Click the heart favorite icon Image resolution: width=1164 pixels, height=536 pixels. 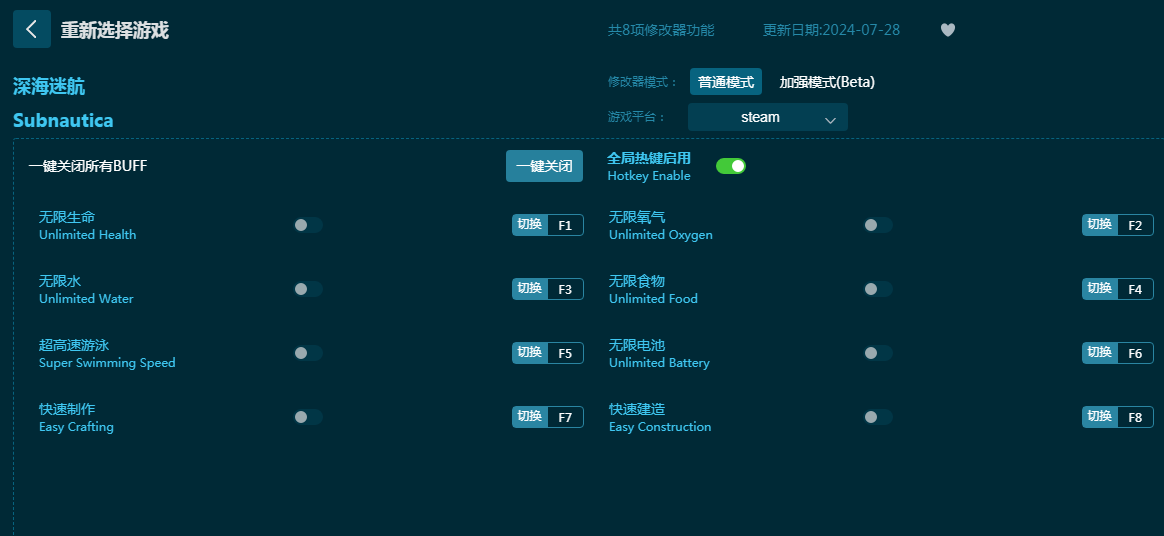tap(947, 30)
